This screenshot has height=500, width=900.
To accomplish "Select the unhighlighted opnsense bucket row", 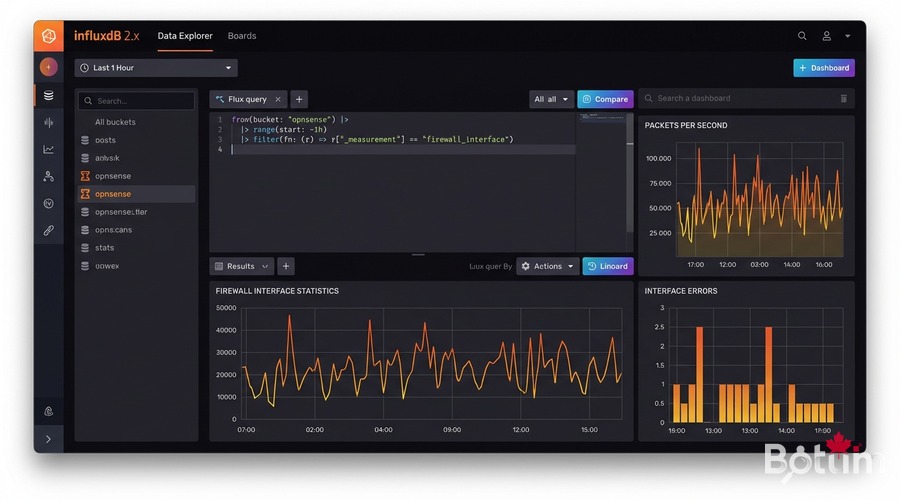I will [x=137, y=176].
